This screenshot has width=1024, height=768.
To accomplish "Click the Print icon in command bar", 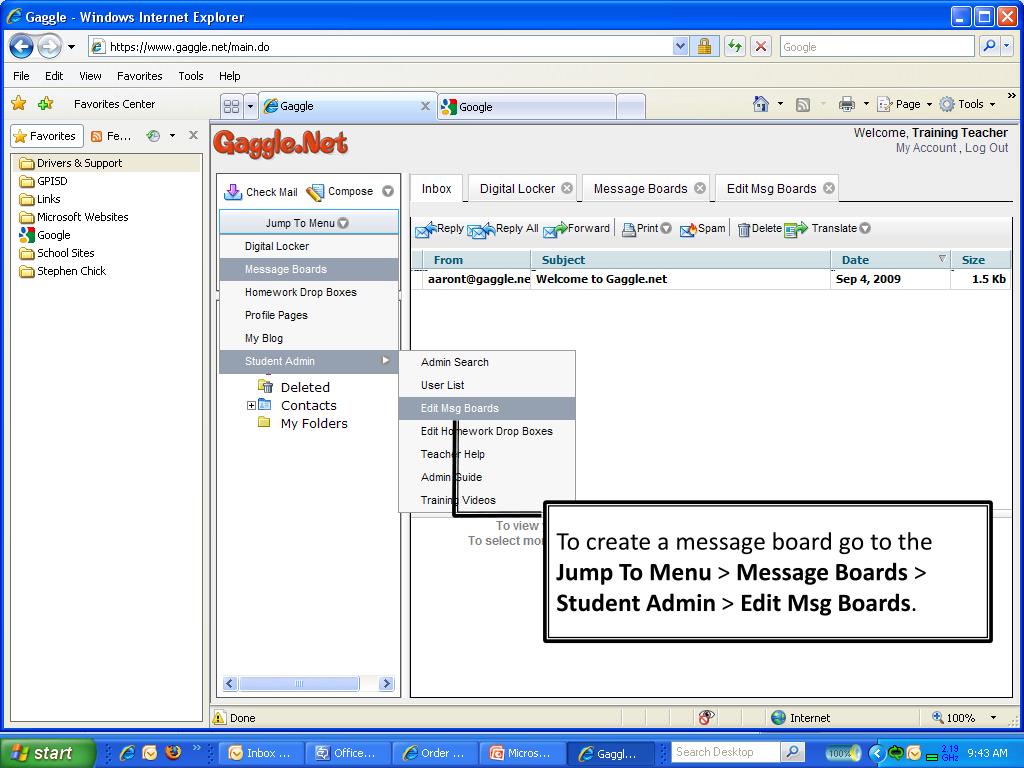I will (846, 103).
